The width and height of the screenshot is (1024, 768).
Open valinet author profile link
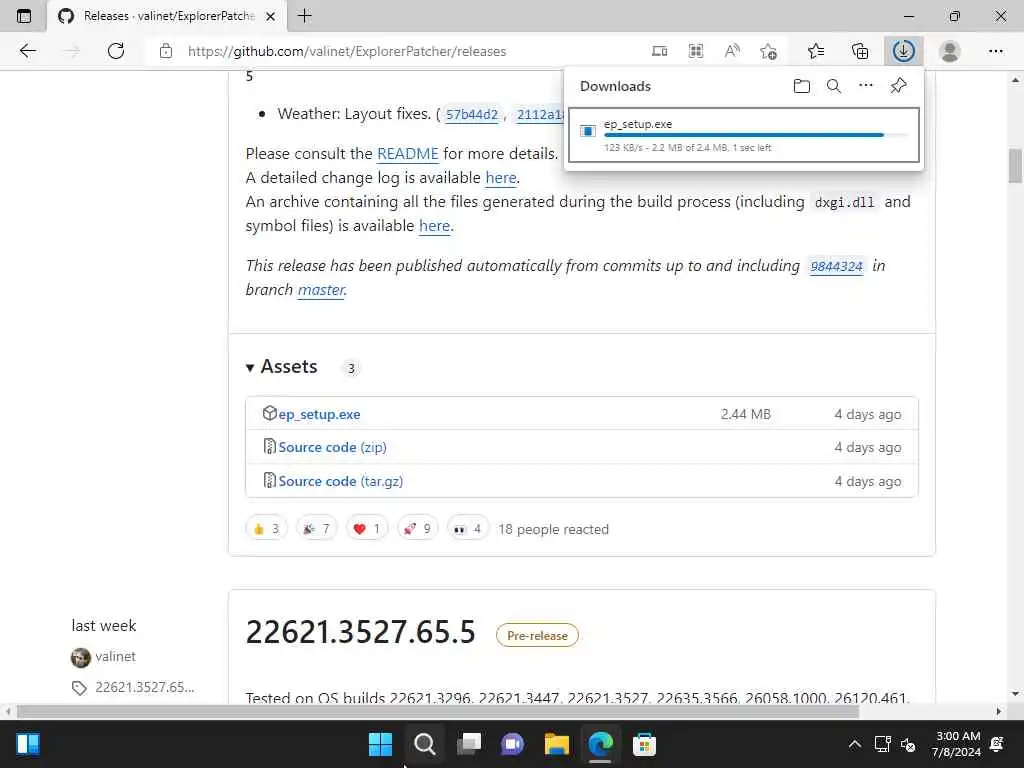coord(116,656)
